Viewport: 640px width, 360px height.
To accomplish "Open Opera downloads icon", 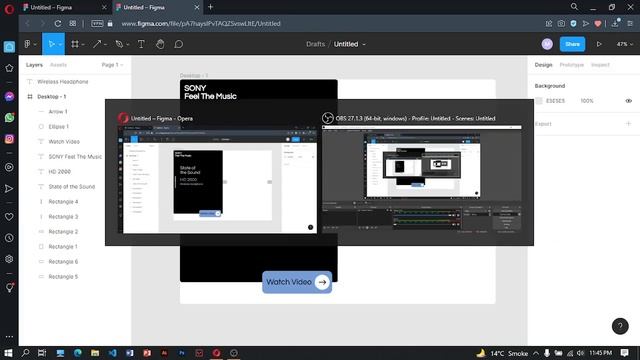I will [x=615, y=24].
